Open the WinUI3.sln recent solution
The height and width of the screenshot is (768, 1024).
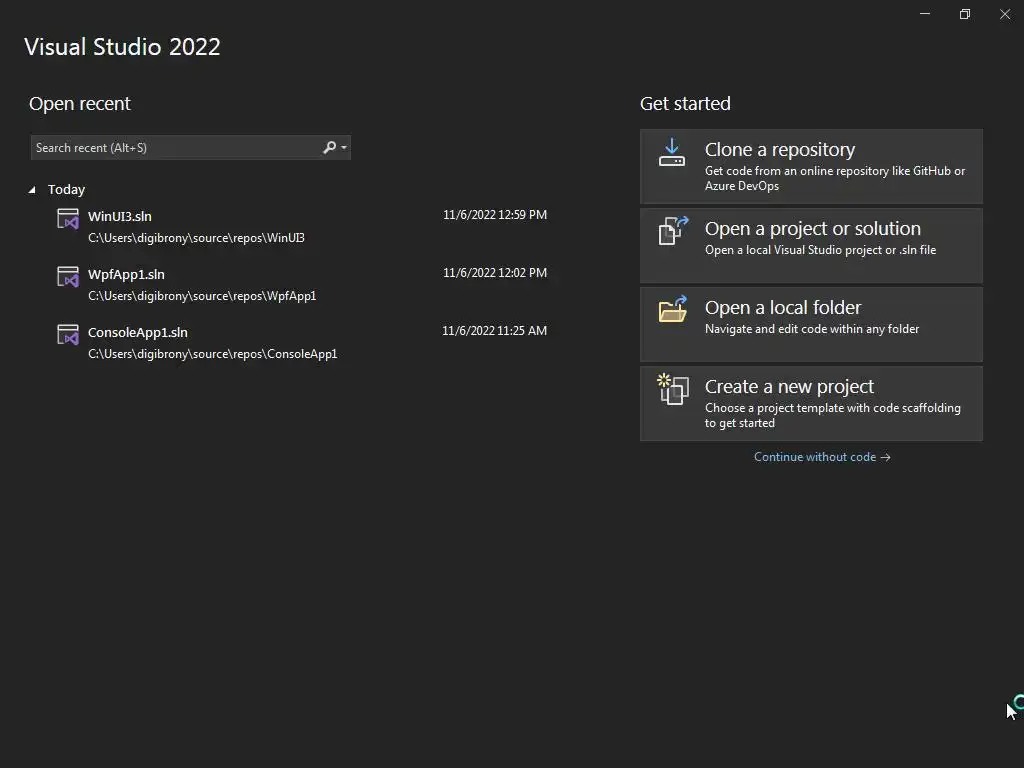pyautogui.click(x=302, y=227)
